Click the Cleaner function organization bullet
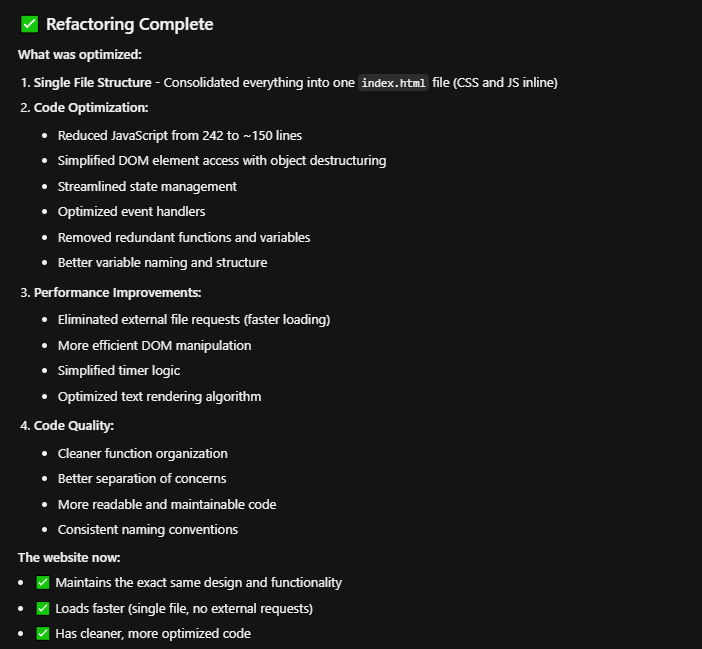This screenshot has width=702, height=649. (142, 453)
